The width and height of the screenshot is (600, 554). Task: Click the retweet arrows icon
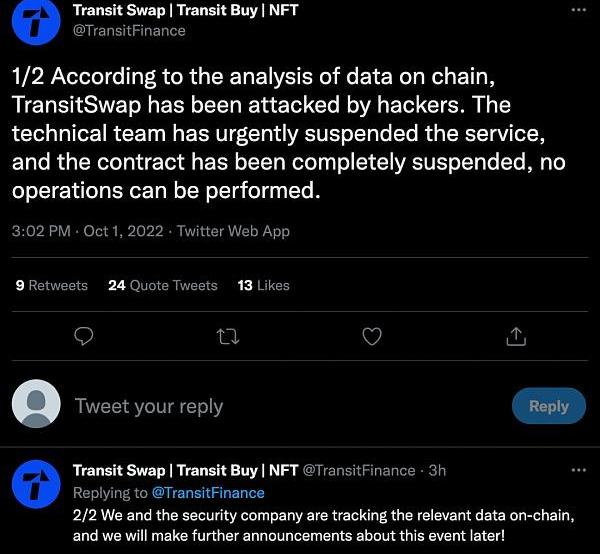tap(228, 337)
